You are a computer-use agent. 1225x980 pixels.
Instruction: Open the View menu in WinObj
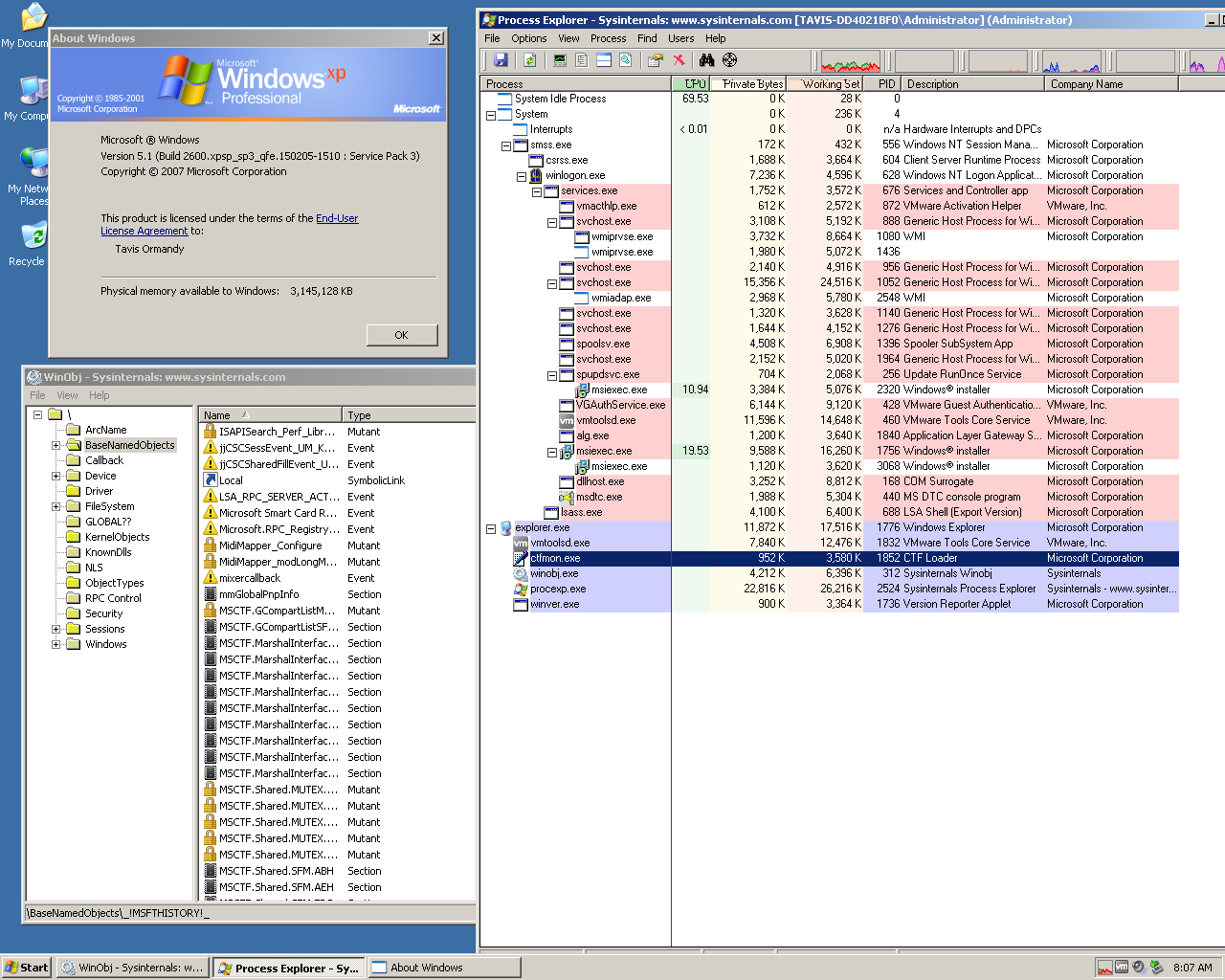tap(67, 395)
